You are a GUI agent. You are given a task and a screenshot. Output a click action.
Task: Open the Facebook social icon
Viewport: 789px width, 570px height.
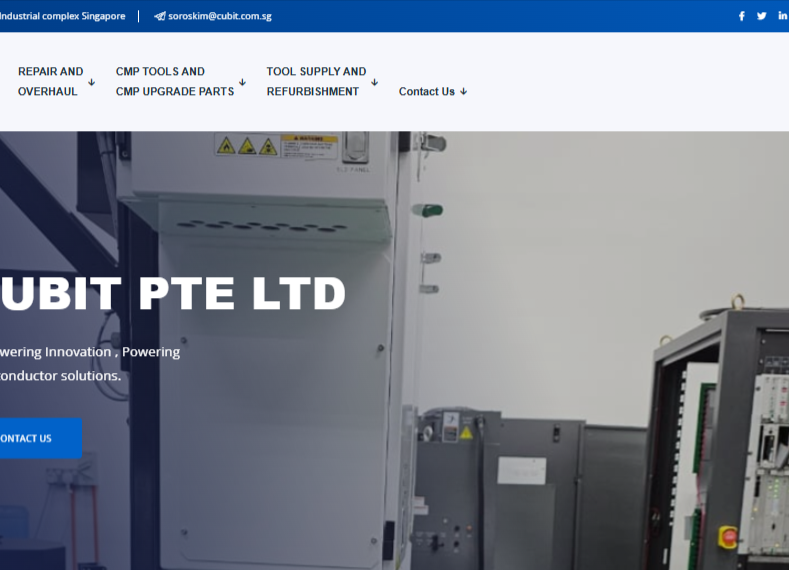742,16
